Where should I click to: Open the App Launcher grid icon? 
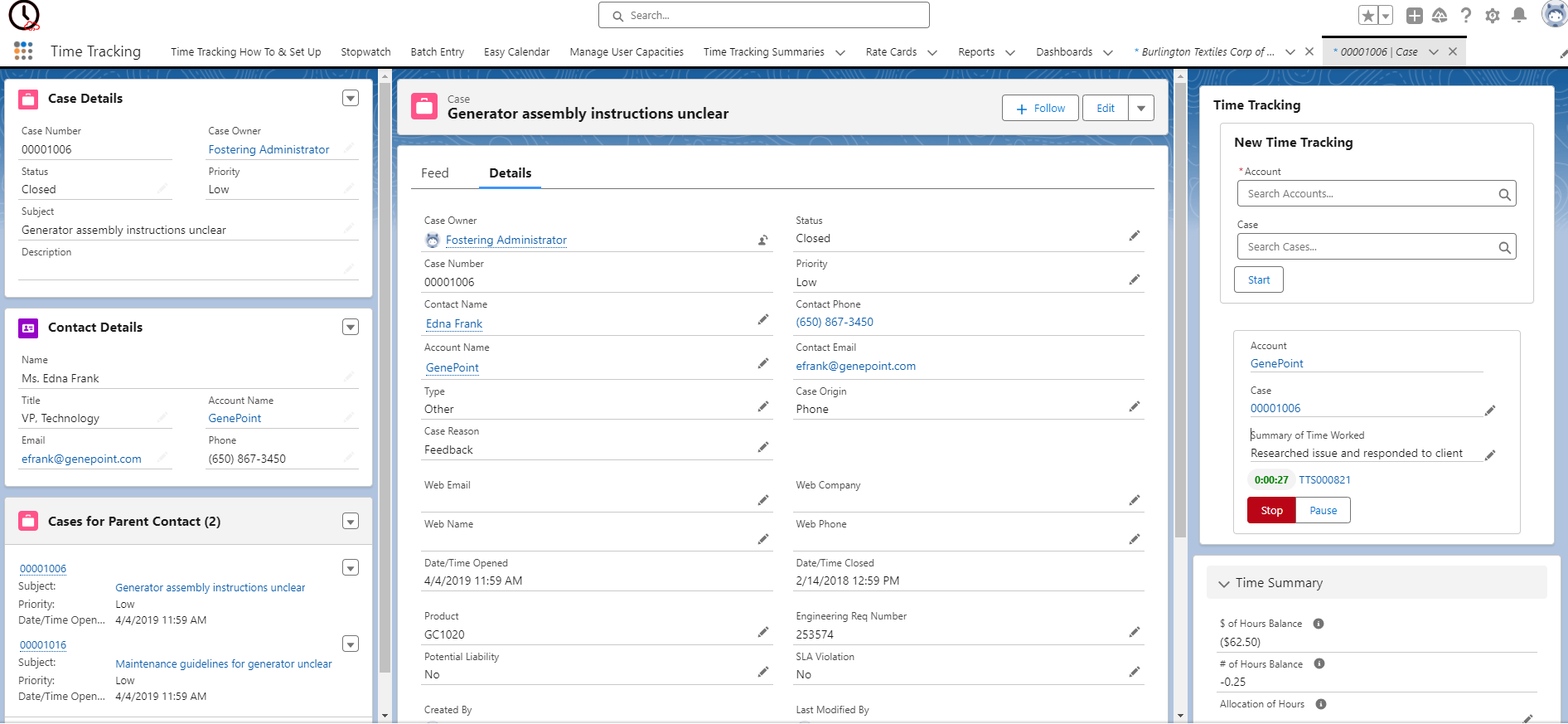click(x=23, y=51)
